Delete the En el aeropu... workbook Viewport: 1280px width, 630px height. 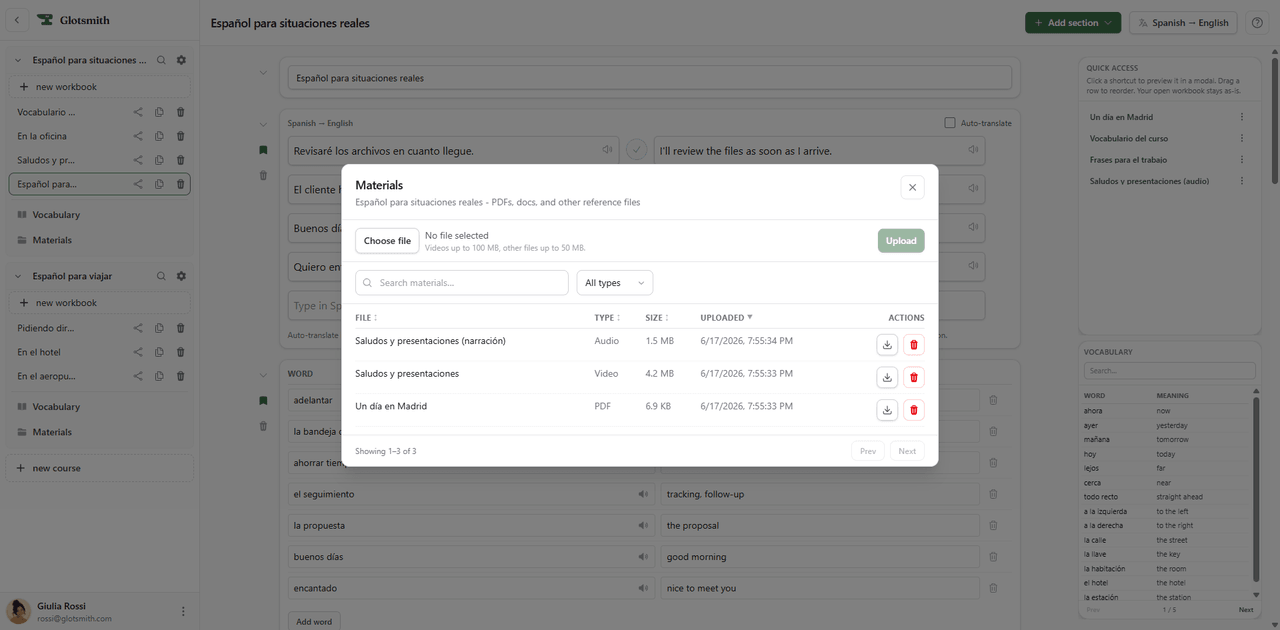pyautogui.click(x=181, y=376)
